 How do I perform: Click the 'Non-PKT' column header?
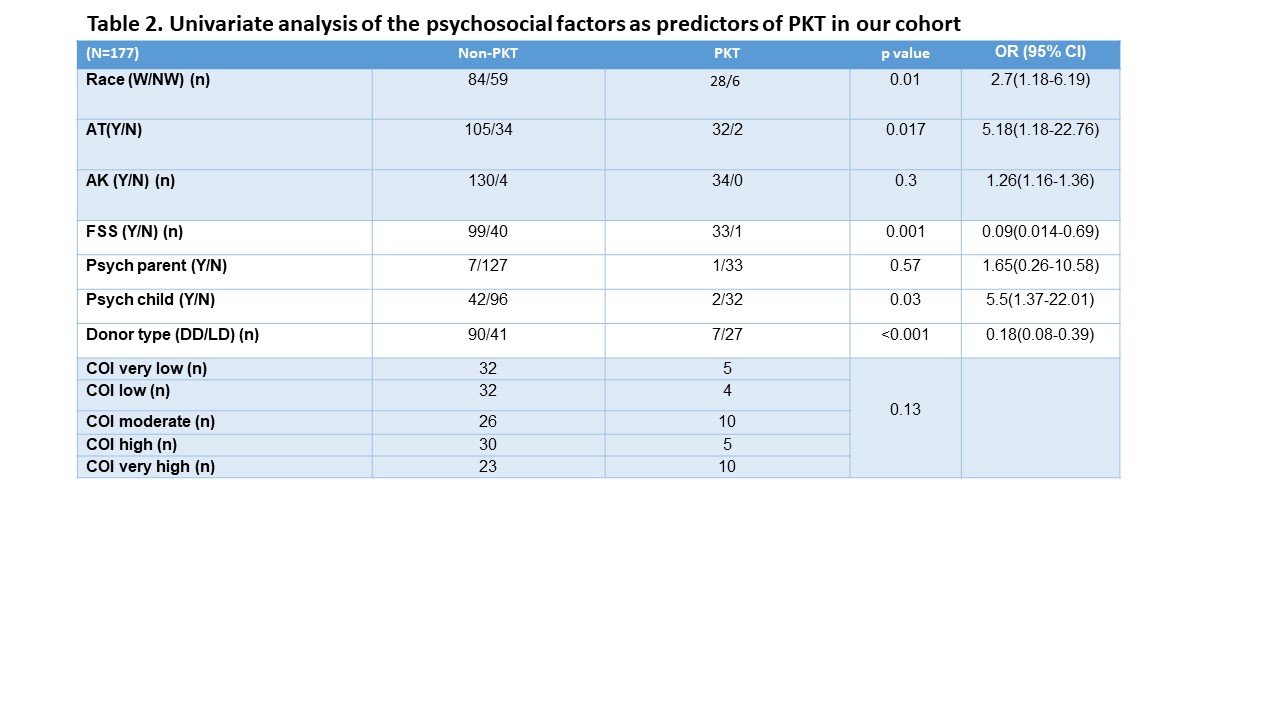tap(488, 54)
